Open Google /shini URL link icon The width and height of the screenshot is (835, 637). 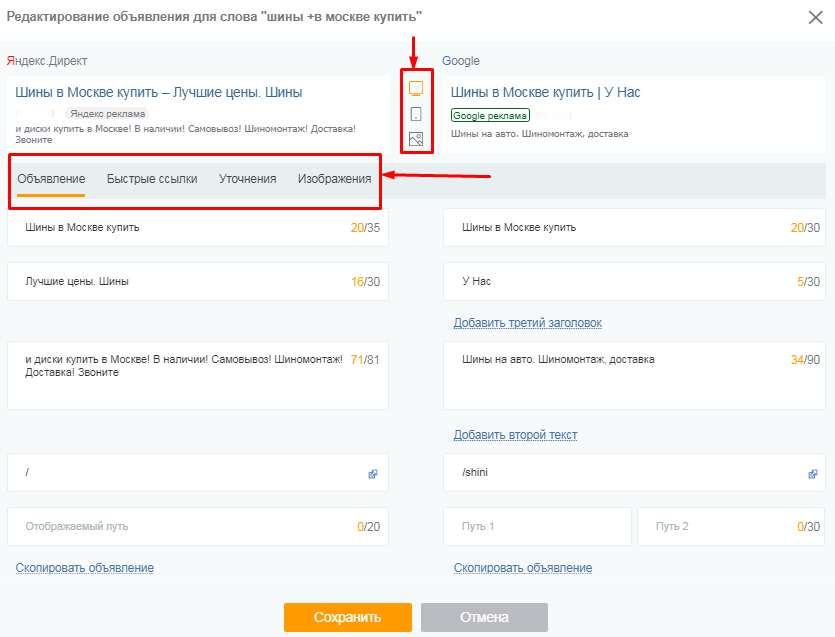point(813,473)
